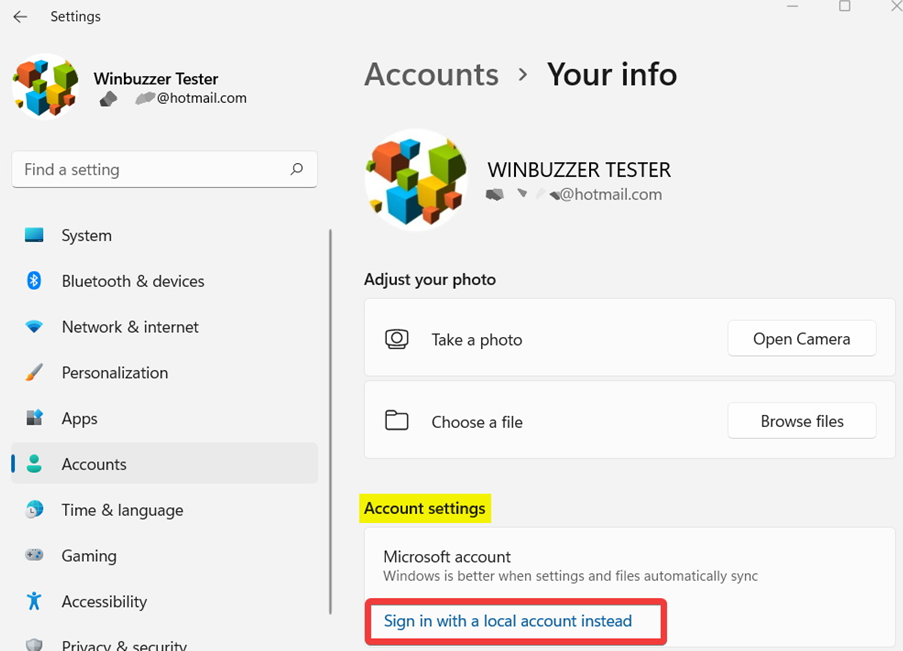
Task: Minimize the Settings window
Action: click(x=793, y=6)
